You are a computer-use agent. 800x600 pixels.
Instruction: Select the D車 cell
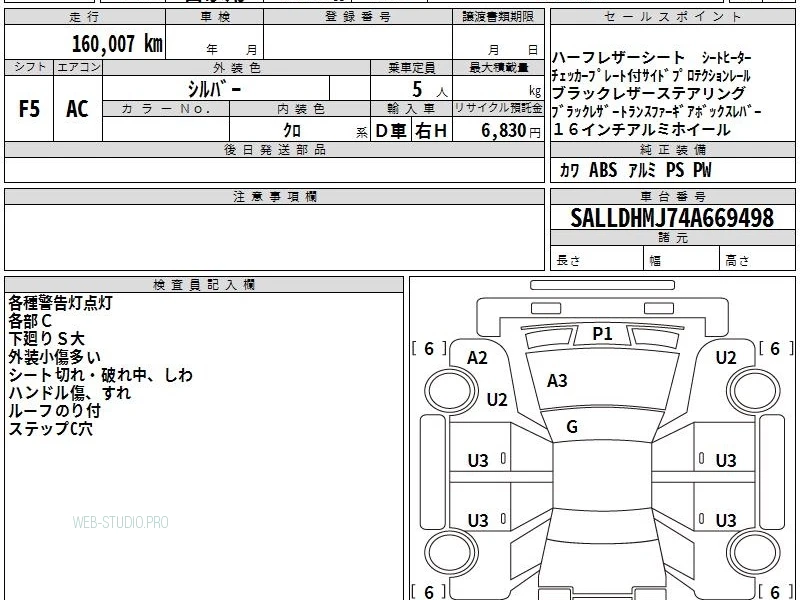391,131
